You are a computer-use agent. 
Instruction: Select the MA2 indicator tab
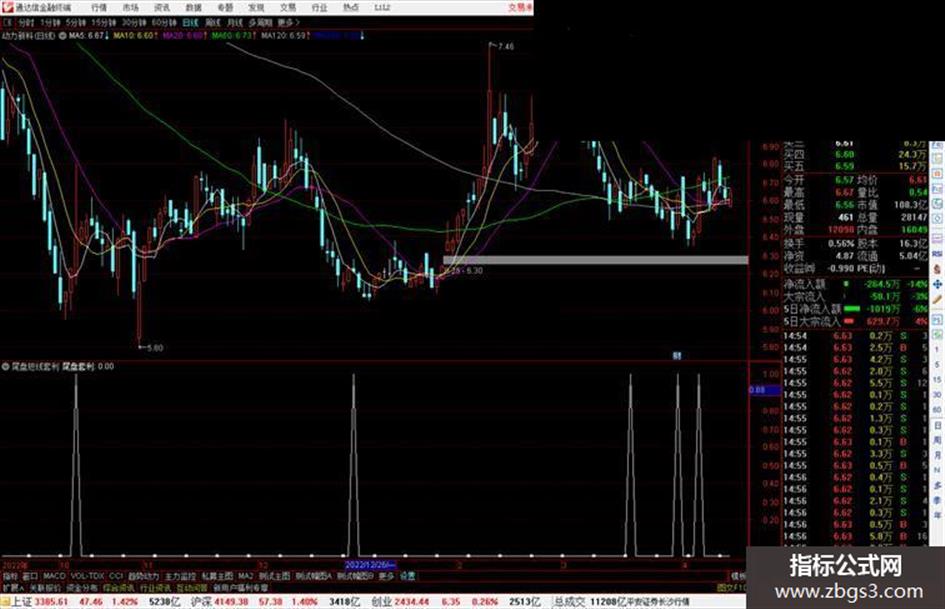[x=246, y=576]
